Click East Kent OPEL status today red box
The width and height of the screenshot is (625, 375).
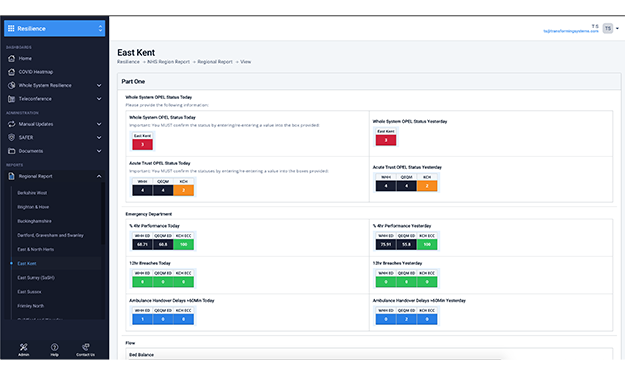pyautogui.click(x=142, y=144)
